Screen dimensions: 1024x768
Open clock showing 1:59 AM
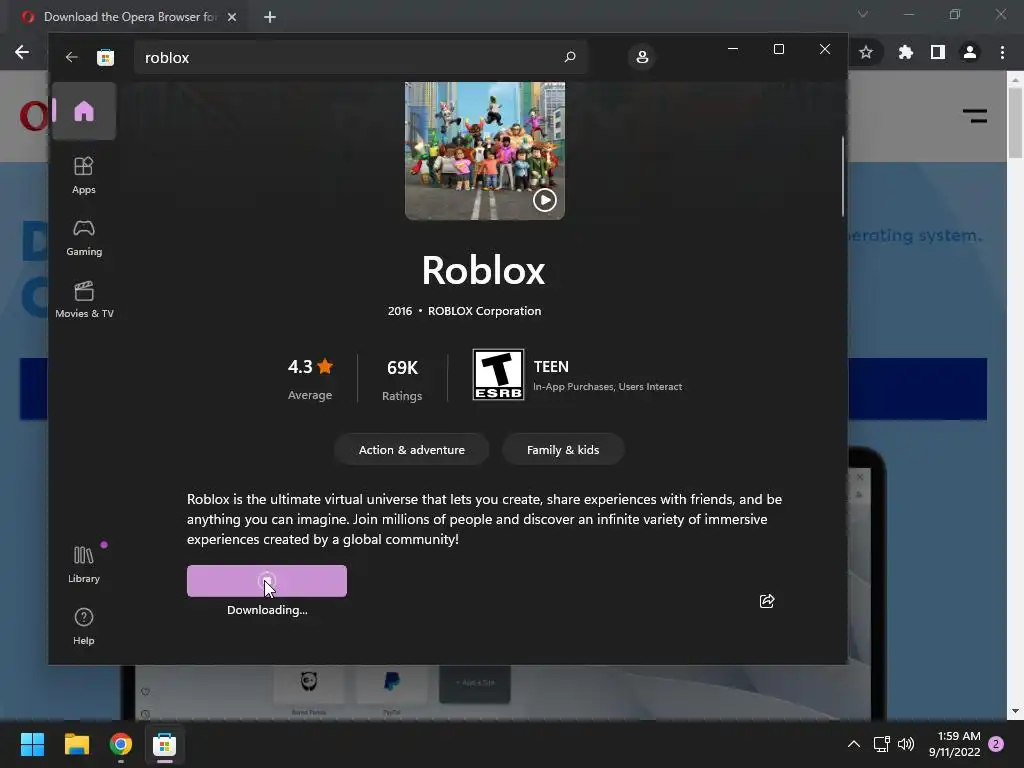click(x=955, y=744)
